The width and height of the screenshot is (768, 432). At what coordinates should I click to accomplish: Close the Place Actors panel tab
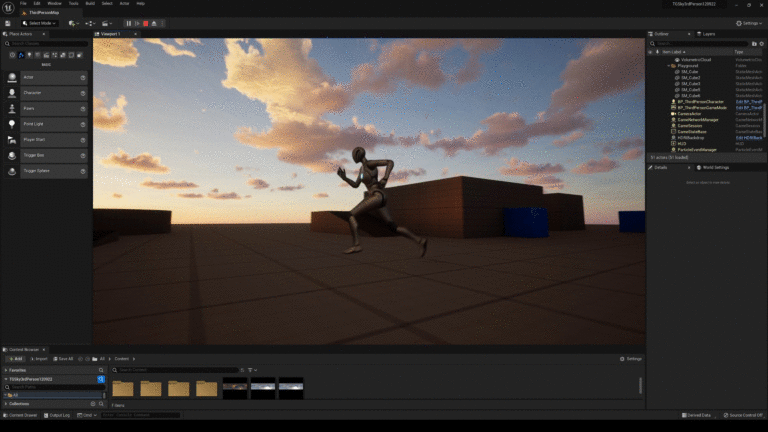click(44, 34)
